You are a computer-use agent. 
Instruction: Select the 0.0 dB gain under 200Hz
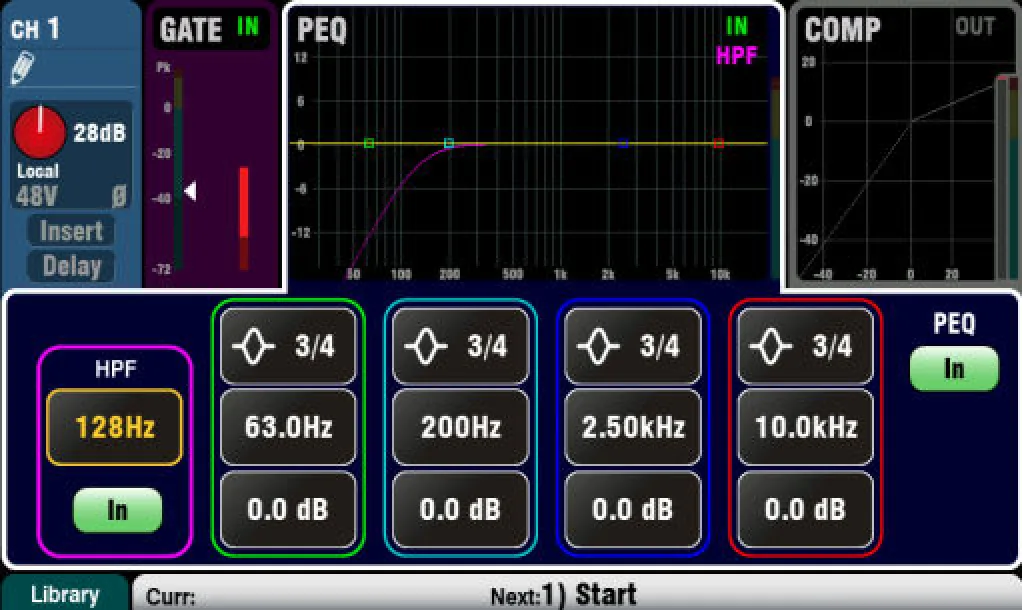(460, 510)
